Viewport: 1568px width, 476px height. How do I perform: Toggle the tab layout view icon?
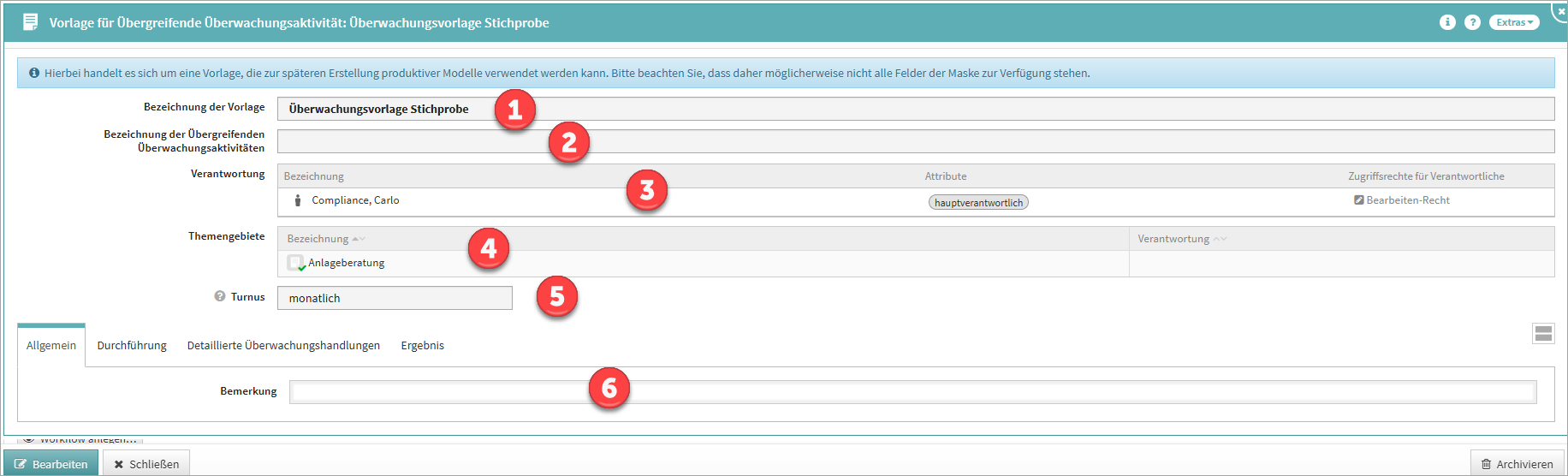click(x=1543, y=334)
